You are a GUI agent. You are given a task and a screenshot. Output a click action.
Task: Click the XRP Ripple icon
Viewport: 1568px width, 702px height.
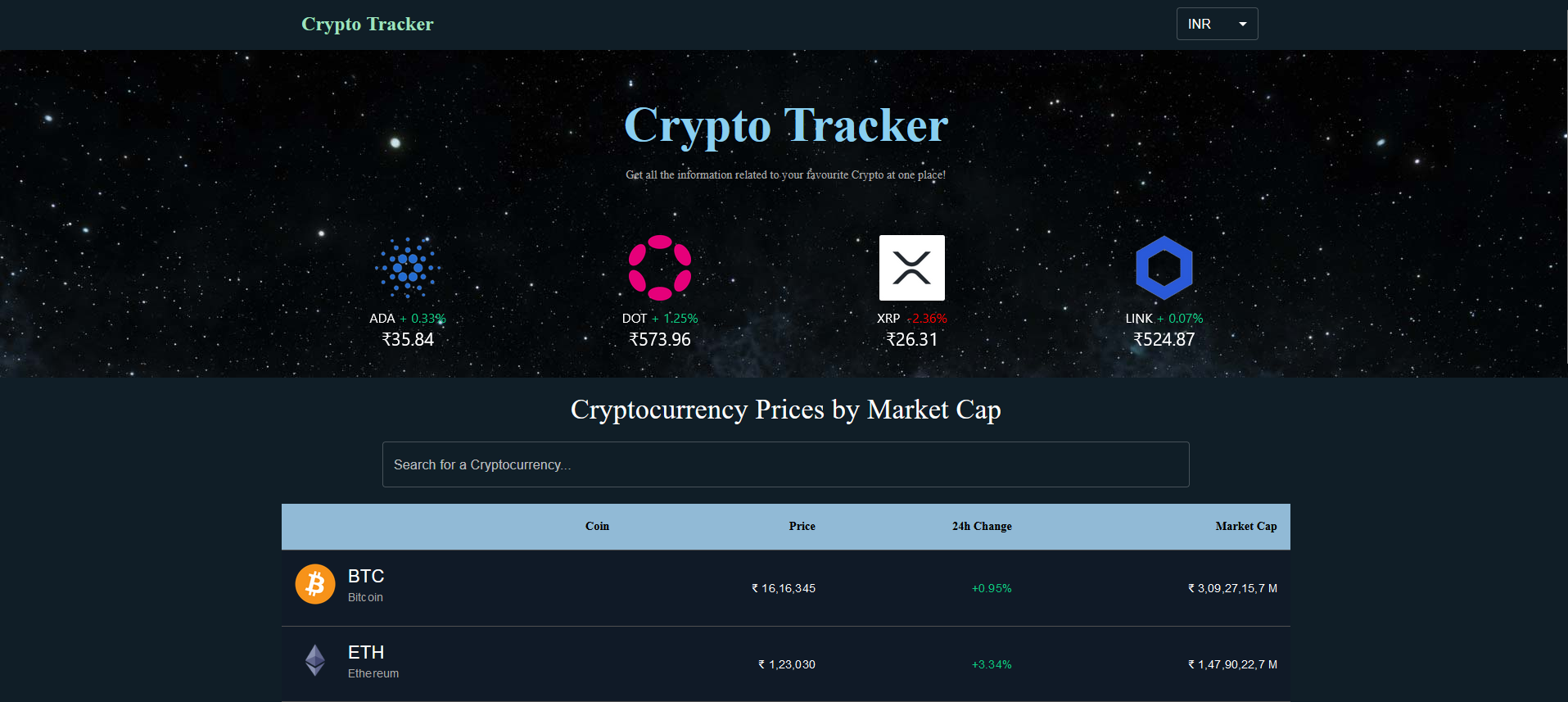[912, 266]
